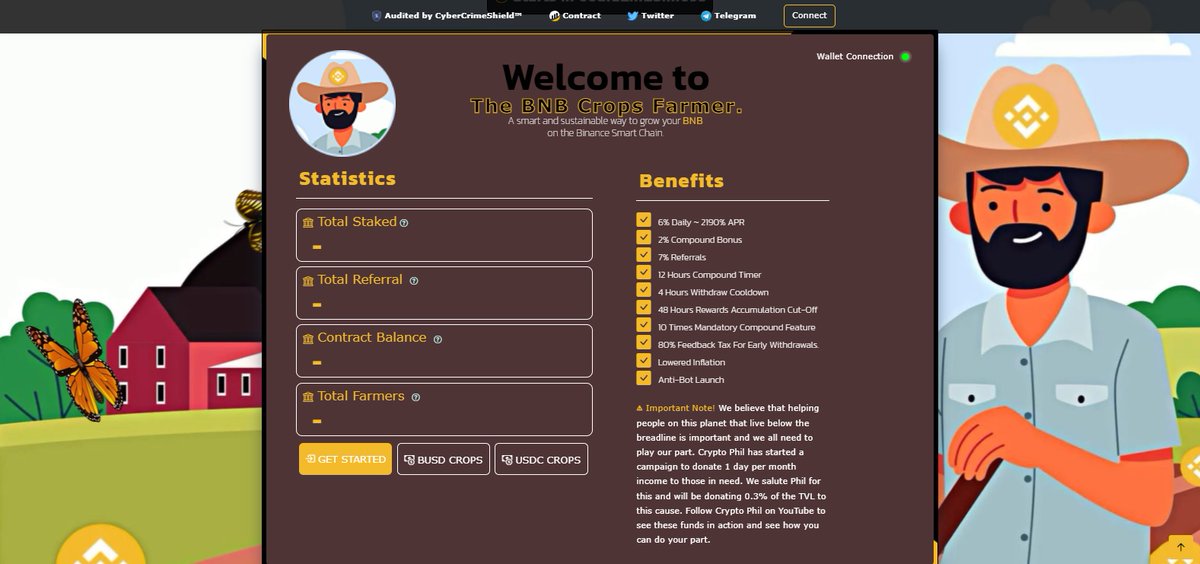
Task: Click the Total Farmers statistic box
Action: point(444,409)
